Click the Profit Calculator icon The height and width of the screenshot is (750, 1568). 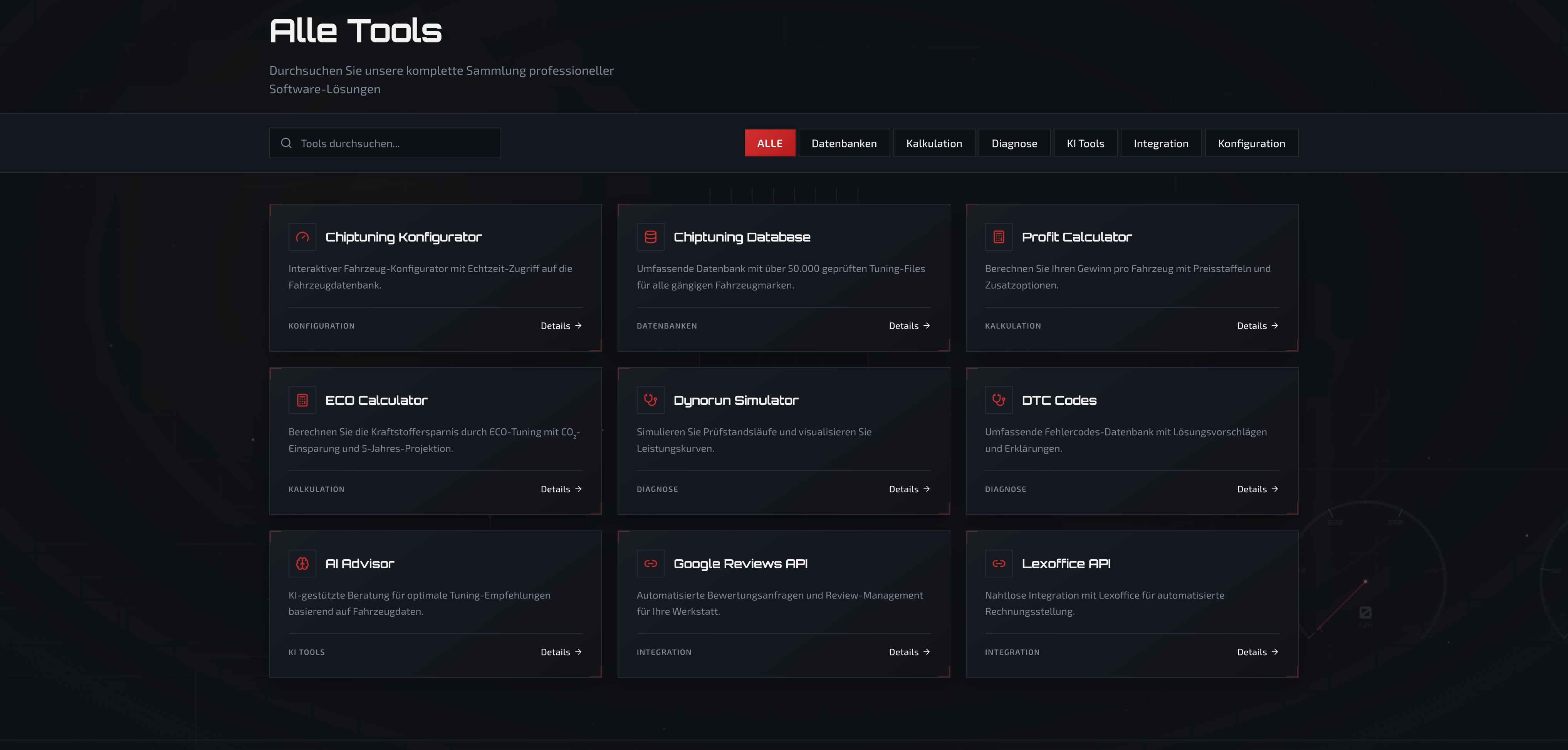(999, 237)
